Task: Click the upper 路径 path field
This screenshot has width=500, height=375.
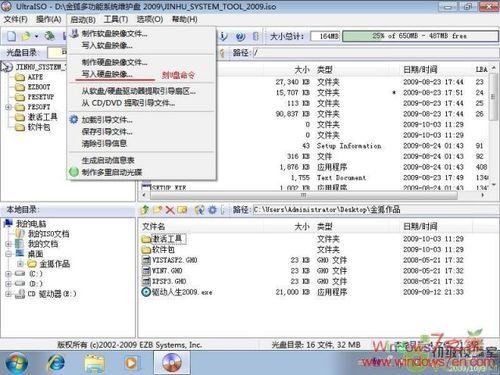Action: click(x=375, y=53)
